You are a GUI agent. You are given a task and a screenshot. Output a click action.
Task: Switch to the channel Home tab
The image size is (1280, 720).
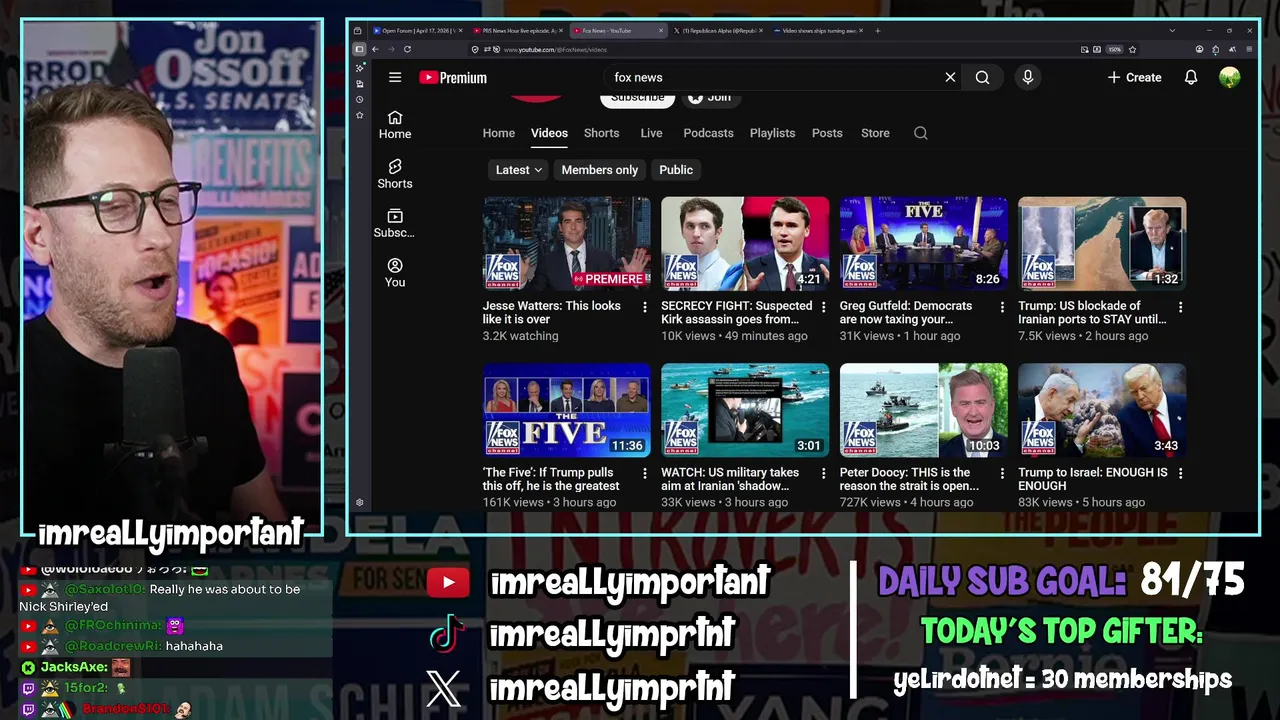[x=499, y=133]
